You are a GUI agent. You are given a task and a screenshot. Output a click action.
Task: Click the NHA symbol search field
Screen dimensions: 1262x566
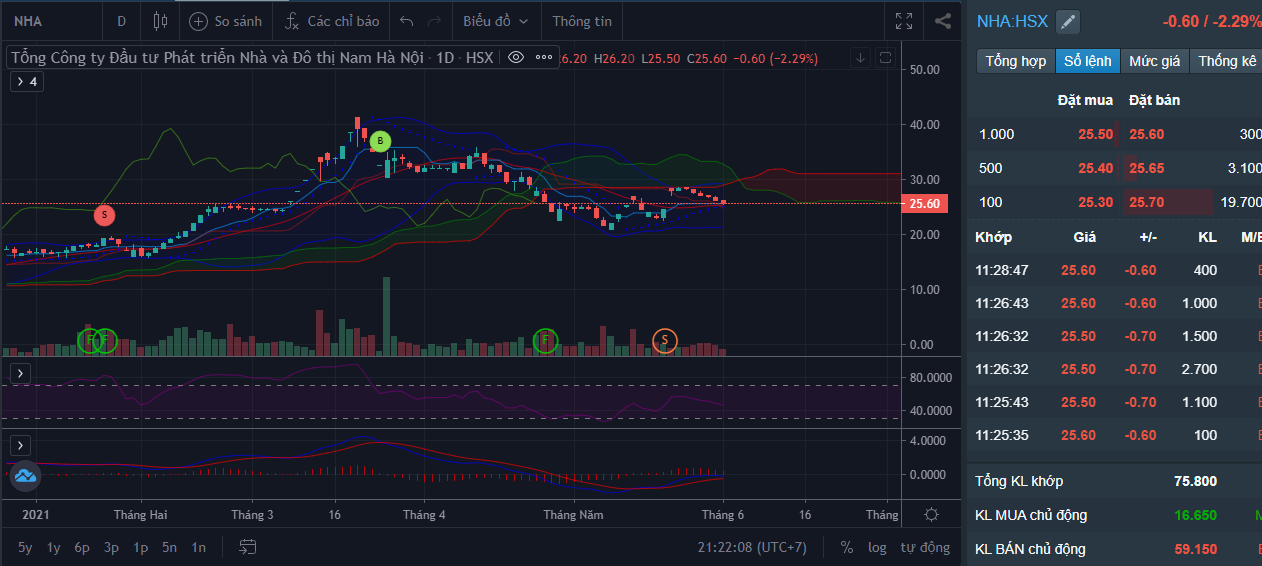[x=52, y=21]
